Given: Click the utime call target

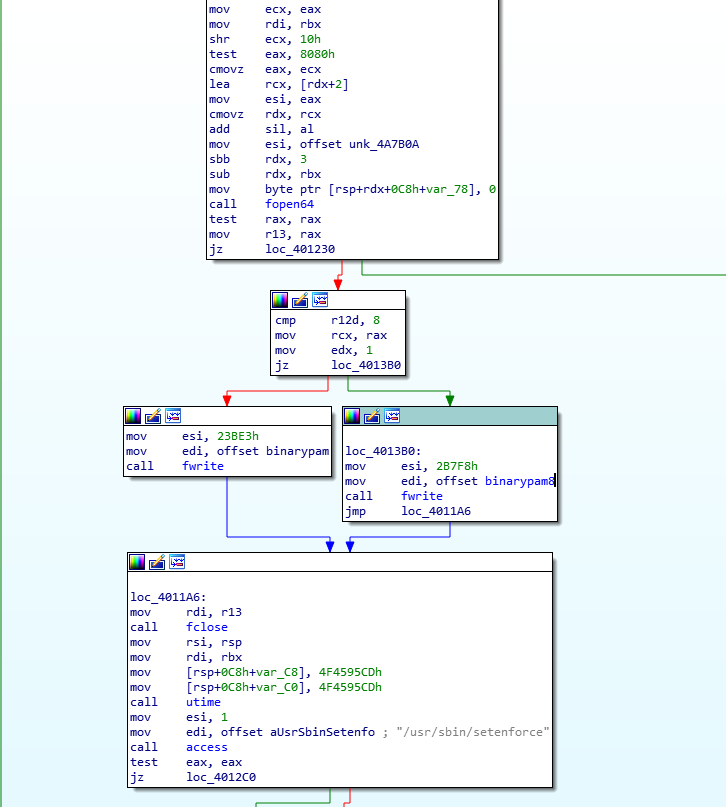Looking at the screenshot, I should pos(205,702).
